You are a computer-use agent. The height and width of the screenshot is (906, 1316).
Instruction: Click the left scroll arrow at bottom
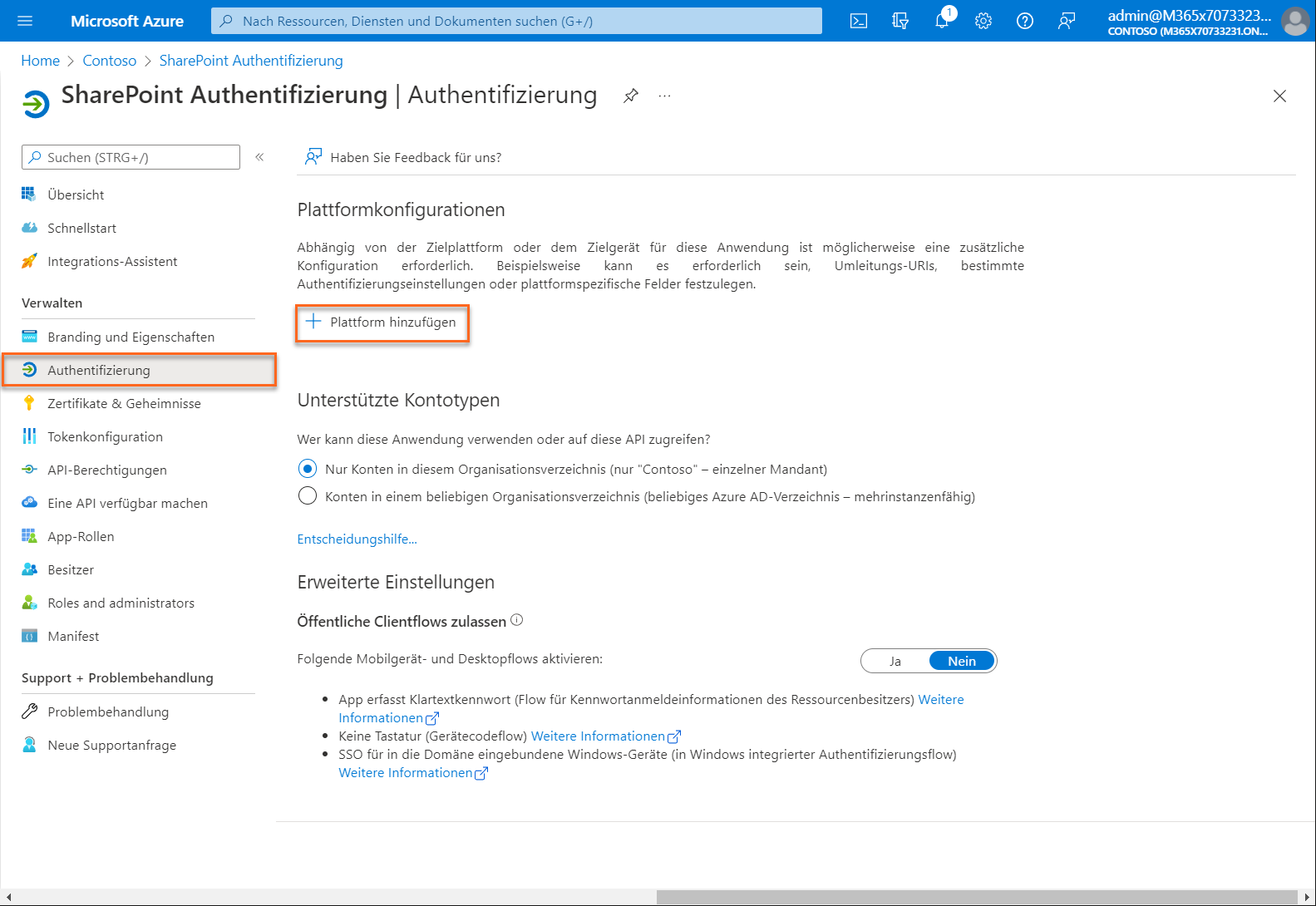point(8,898)
